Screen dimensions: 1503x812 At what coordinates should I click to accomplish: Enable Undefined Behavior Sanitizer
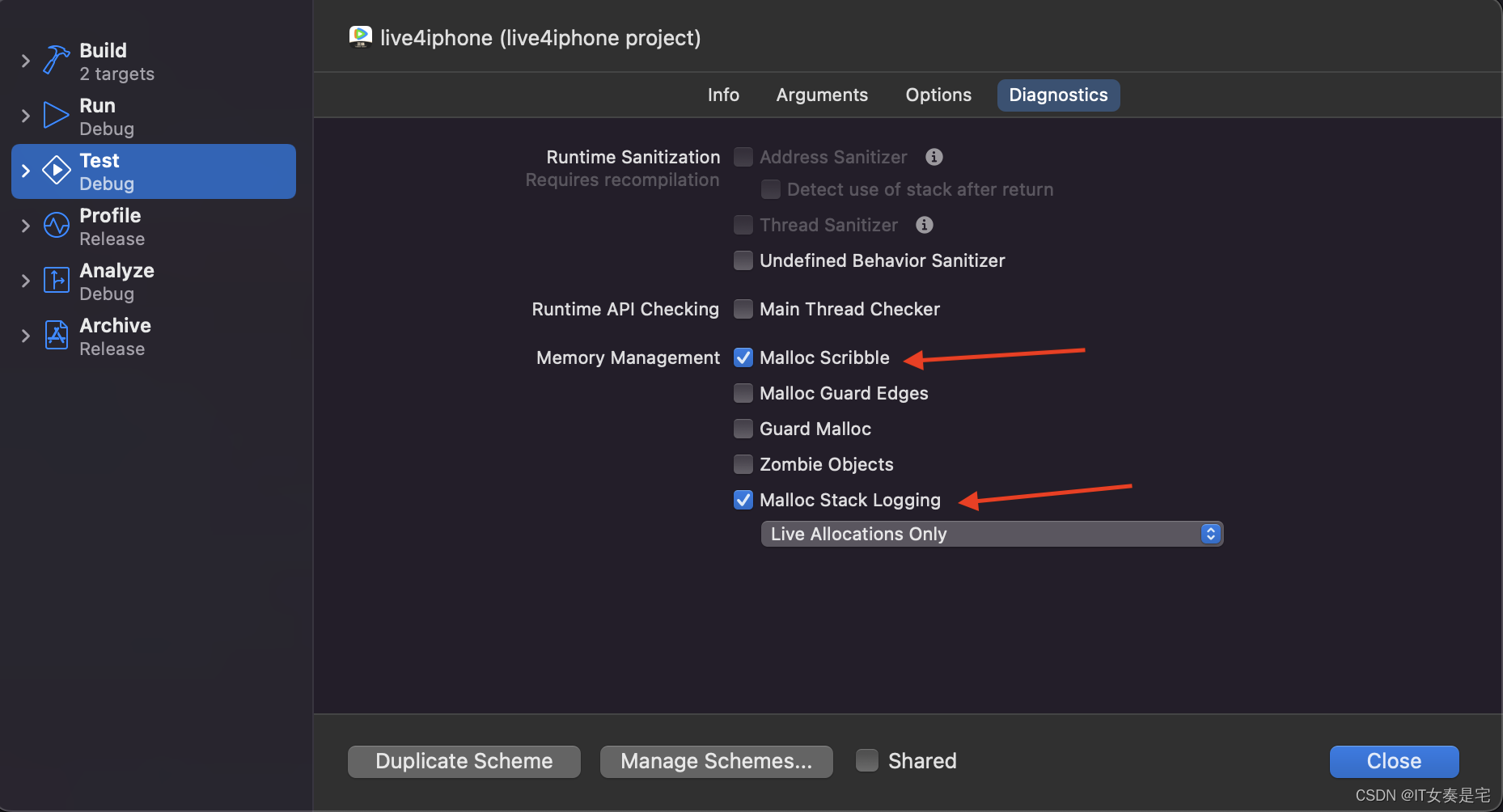[743, 260]
